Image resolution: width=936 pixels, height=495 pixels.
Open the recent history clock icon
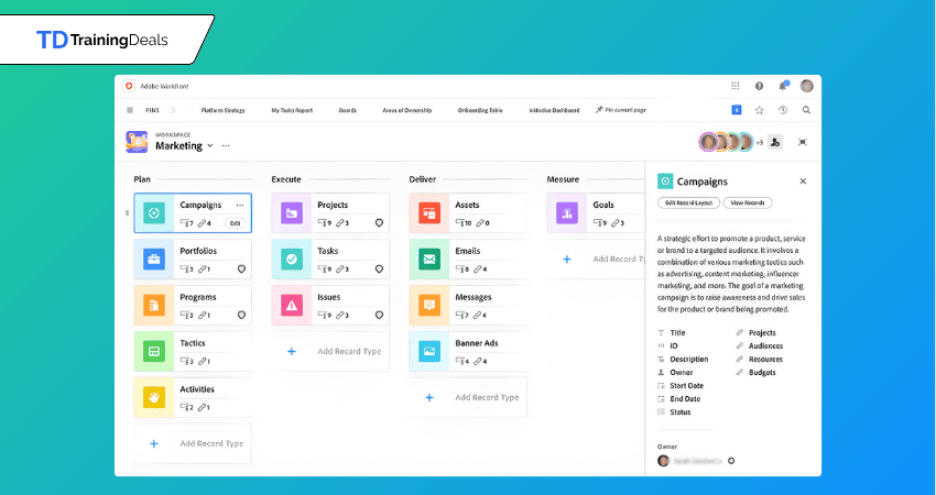pos(783,110)
